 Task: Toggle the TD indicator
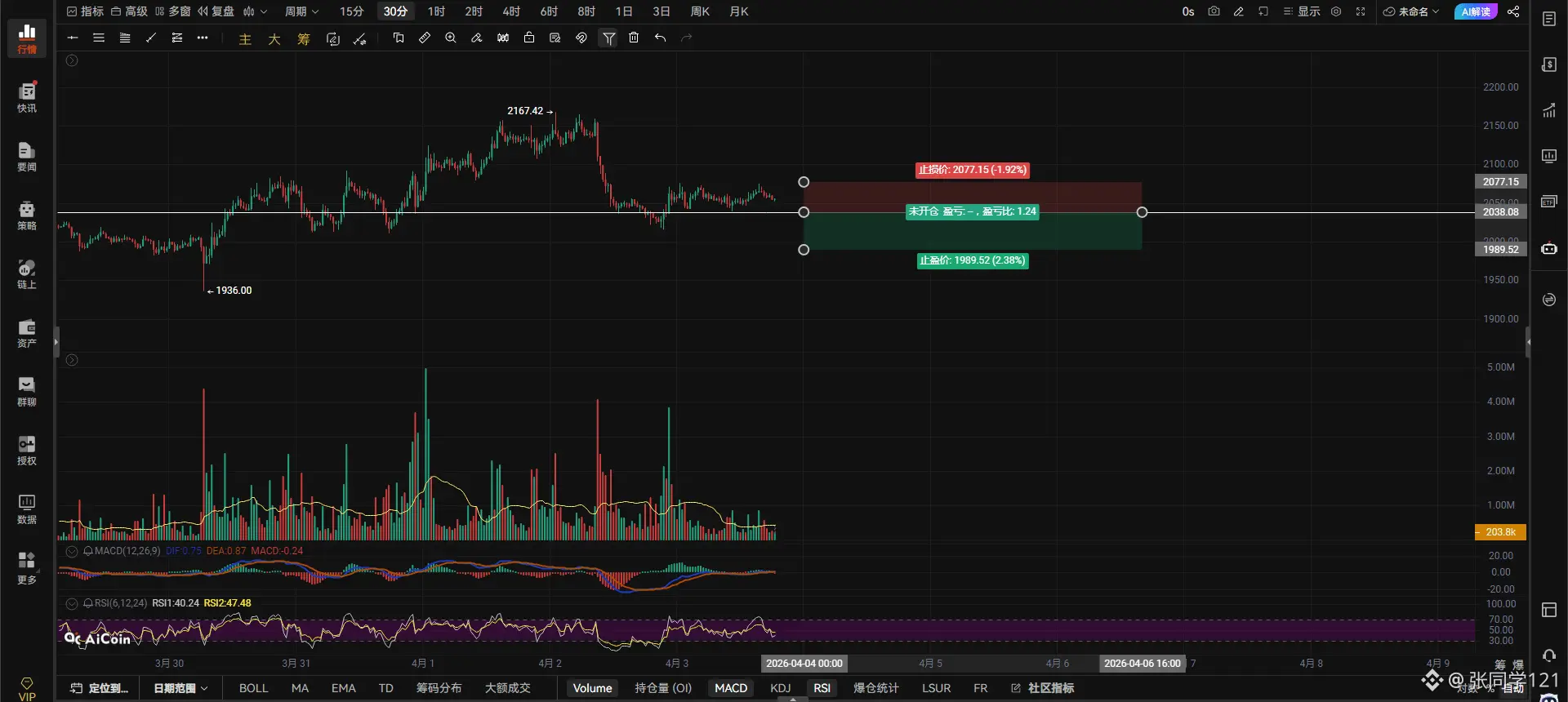pyautogui.click(x=386, y=688)
